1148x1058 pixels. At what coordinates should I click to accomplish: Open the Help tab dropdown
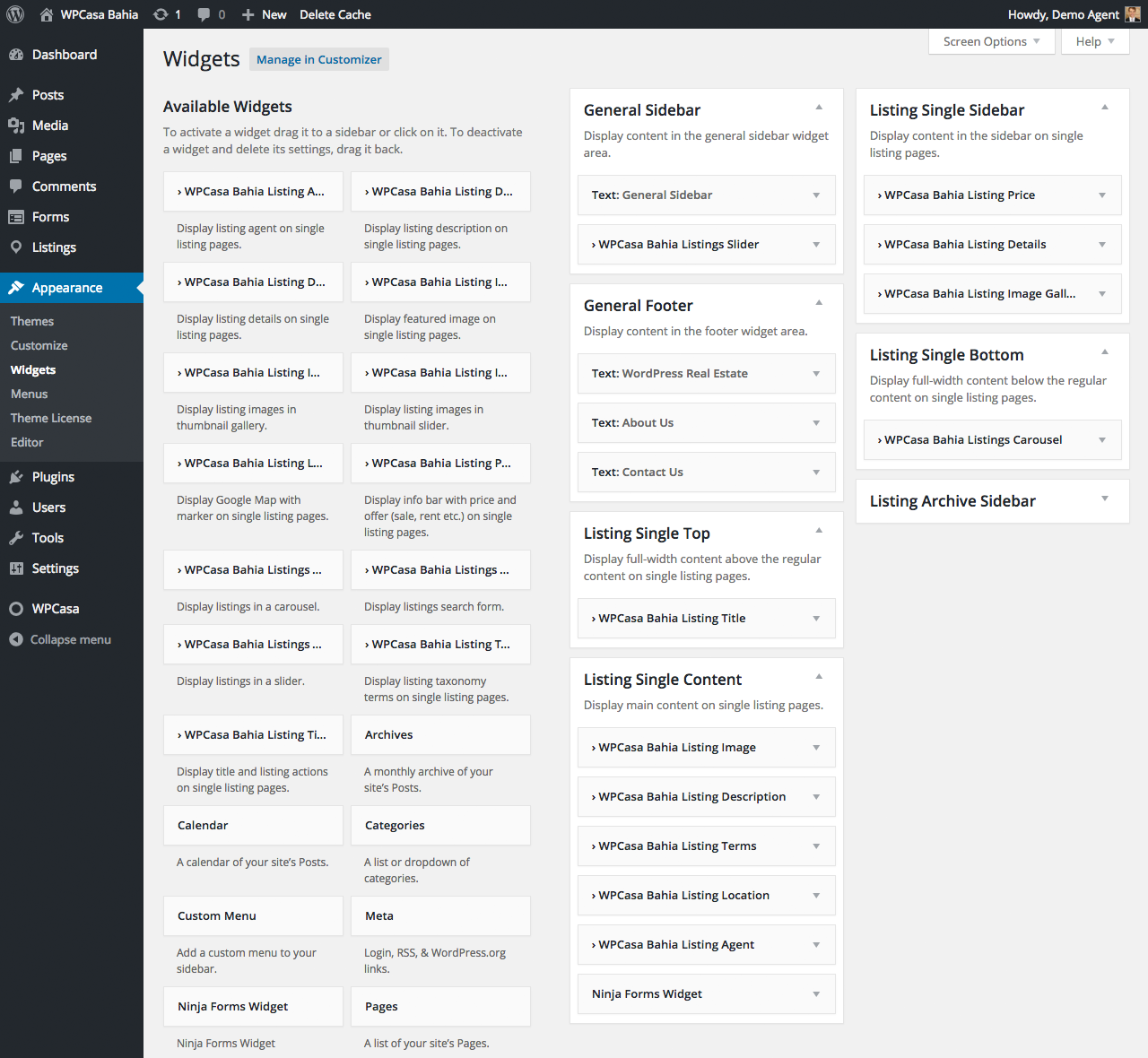pyautogui.click(x=1094, y=41)
